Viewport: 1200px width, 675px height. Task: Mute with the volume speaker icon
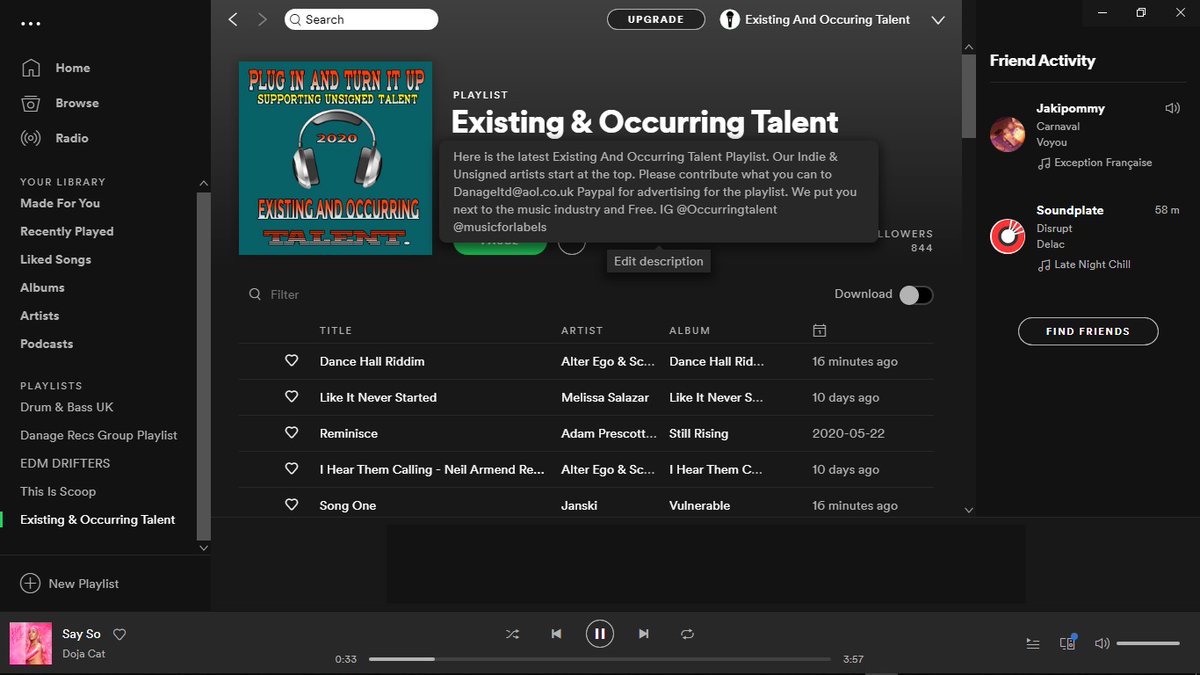click(1102, 644)
